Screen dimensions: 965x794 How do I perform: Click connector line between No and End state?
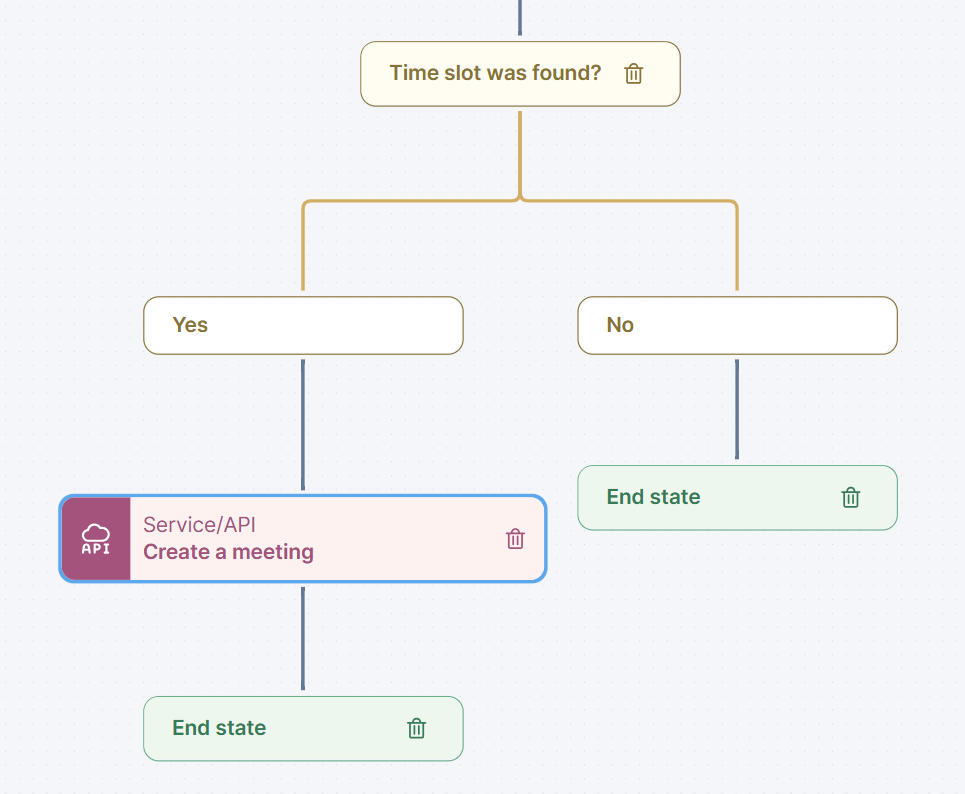pos(737,410)
